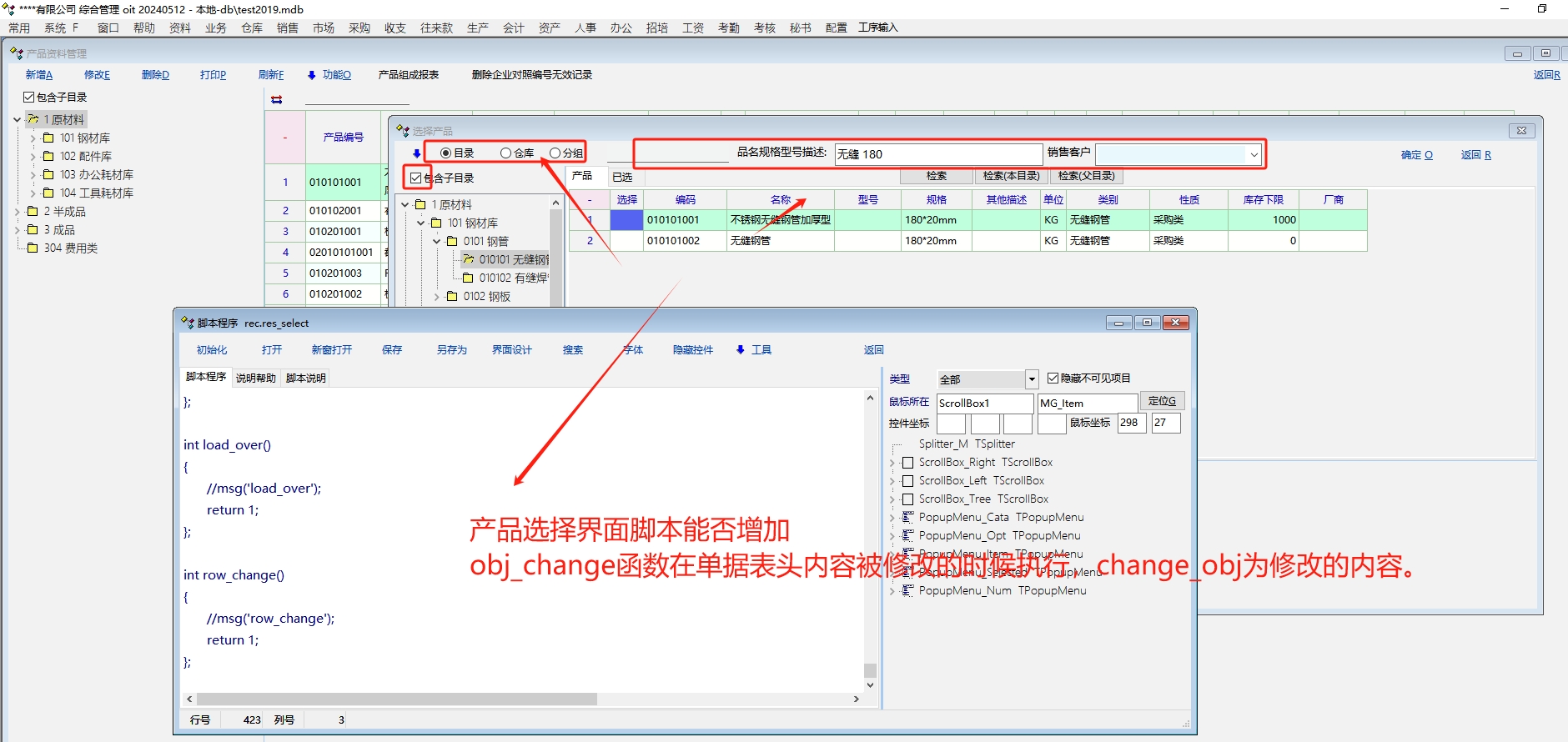This screenshot has width=1568, height=742.
Task: Click the 103 办公耗材库 folder icon
Action: [x=48, y=175]
